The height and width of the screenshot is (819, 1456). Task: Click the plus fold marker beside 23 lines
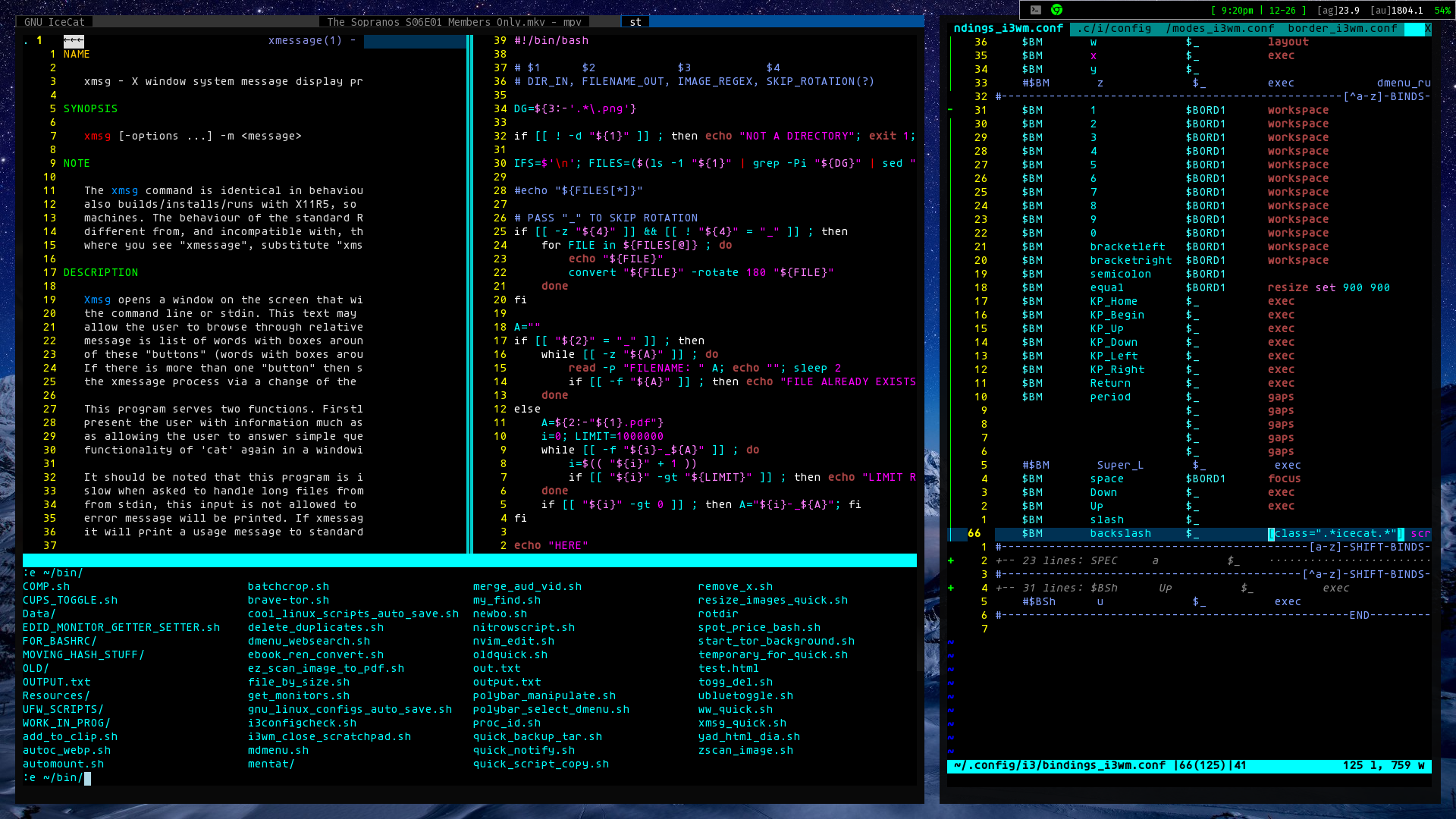[x=951, y=561]
